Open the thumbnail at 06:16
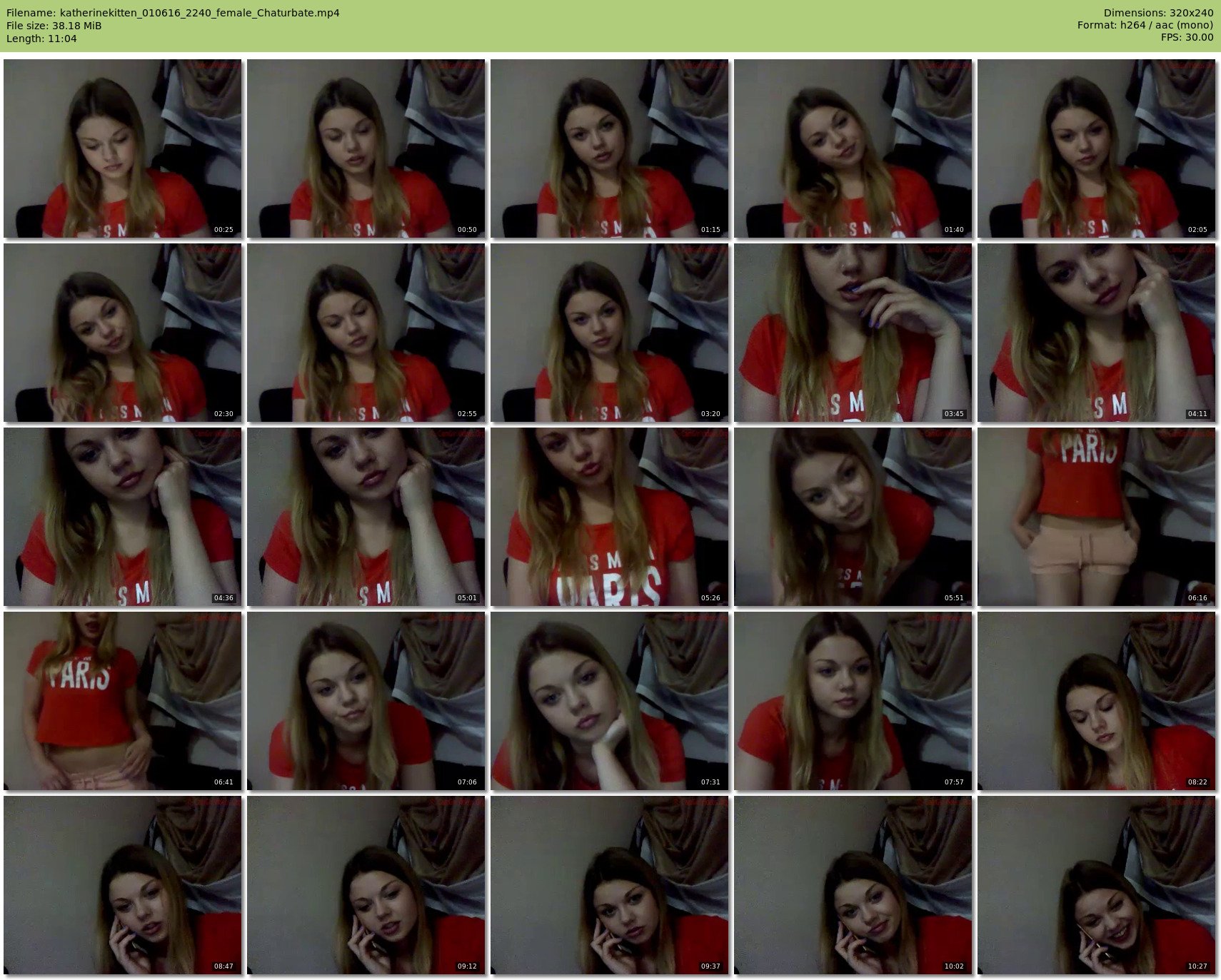This screenshot has height=980, width=1221. point(1097,517)
